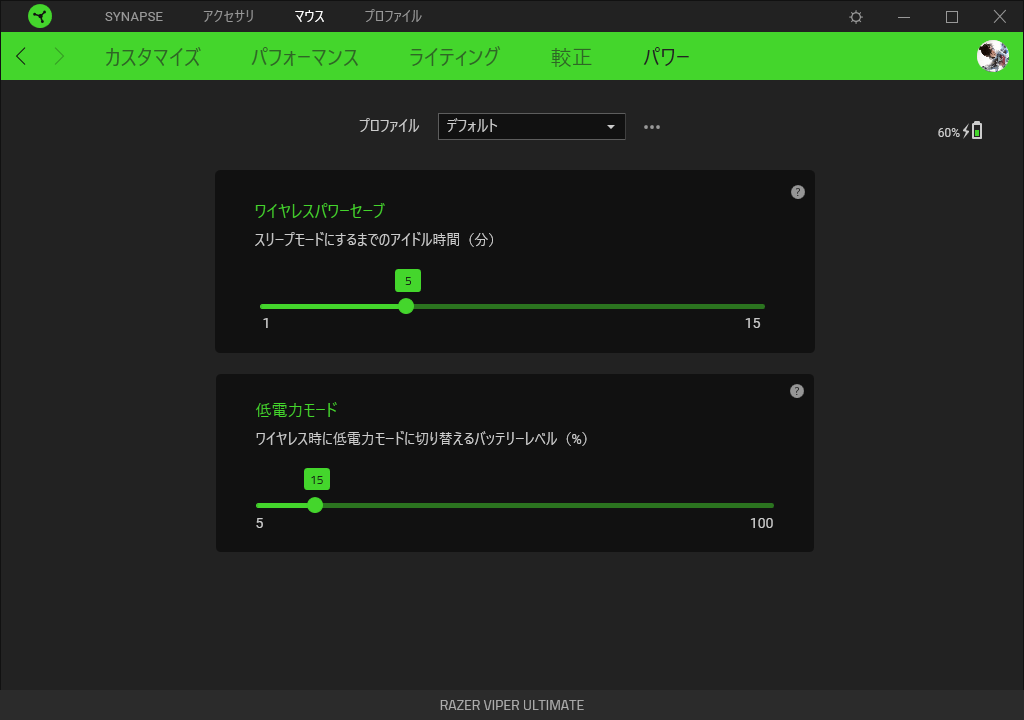Minimize the Synapse window
The width and height of the screenshot is (1024, 720).
904,17
